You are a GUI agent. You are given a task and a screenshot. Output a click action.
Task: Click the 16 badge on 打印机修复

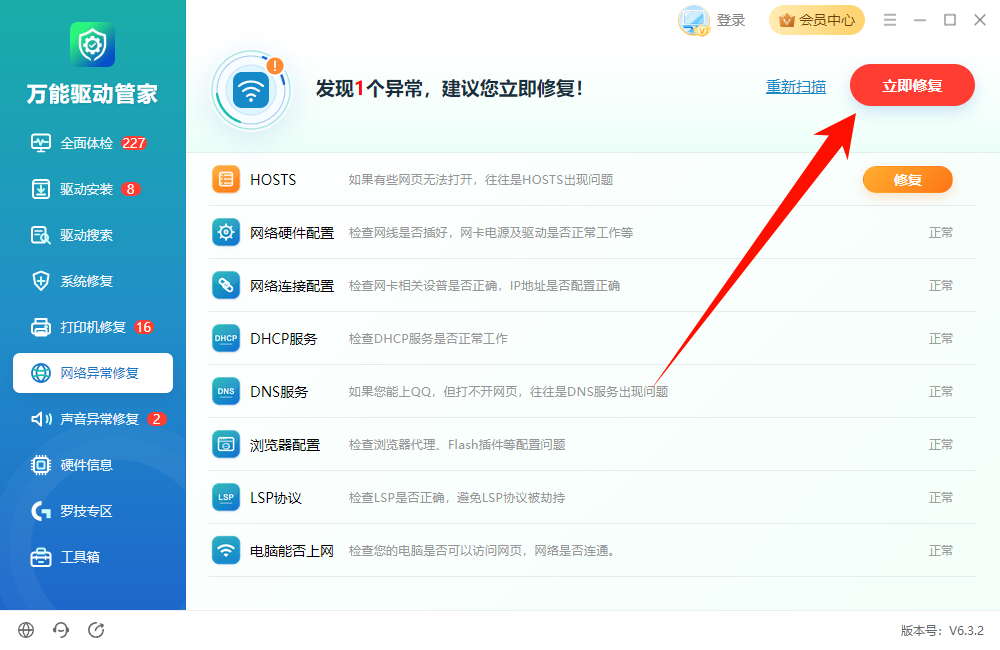(x=143, y=327)
